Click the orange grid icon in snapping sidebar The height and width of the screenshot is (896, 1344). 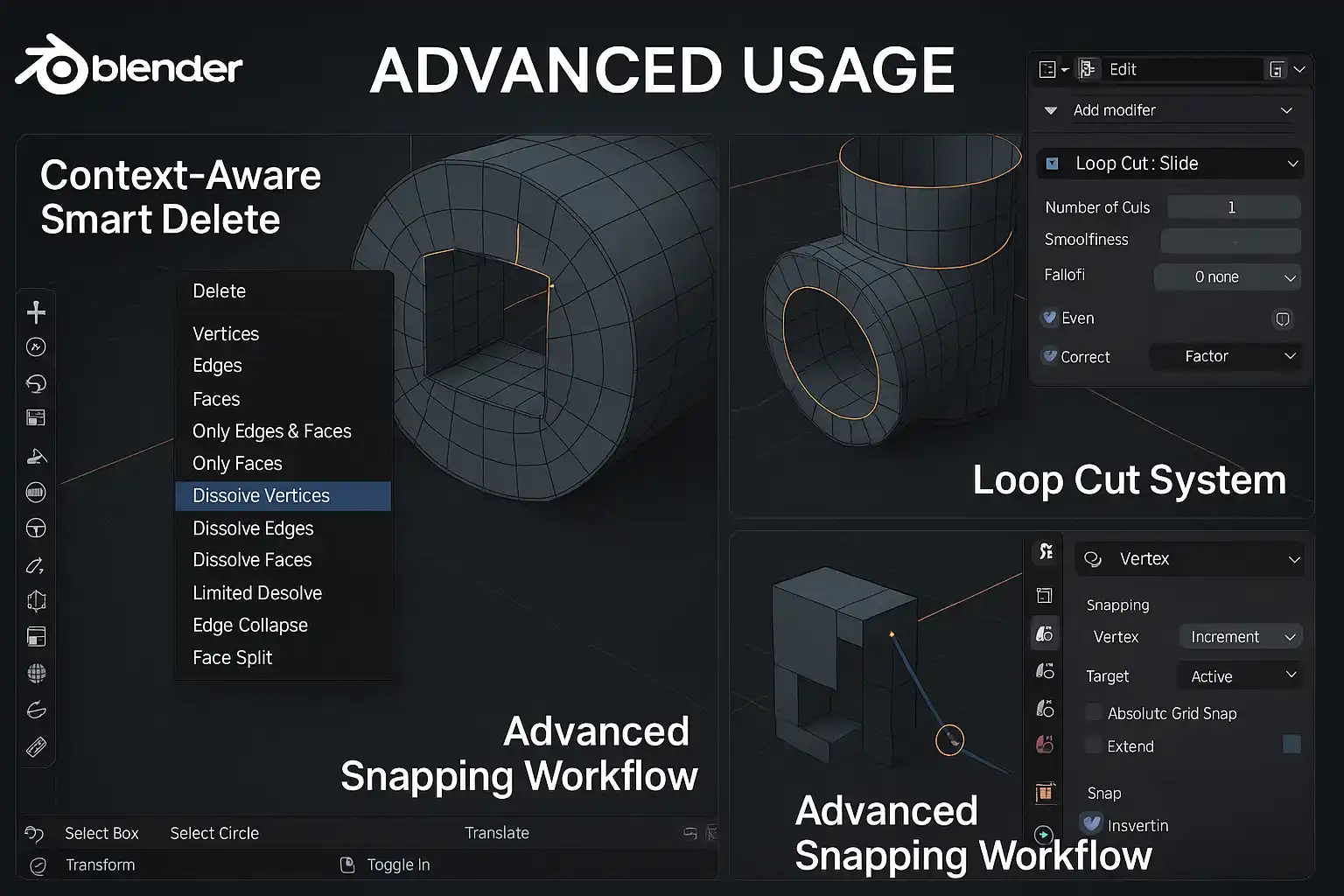click(1045, 793)
